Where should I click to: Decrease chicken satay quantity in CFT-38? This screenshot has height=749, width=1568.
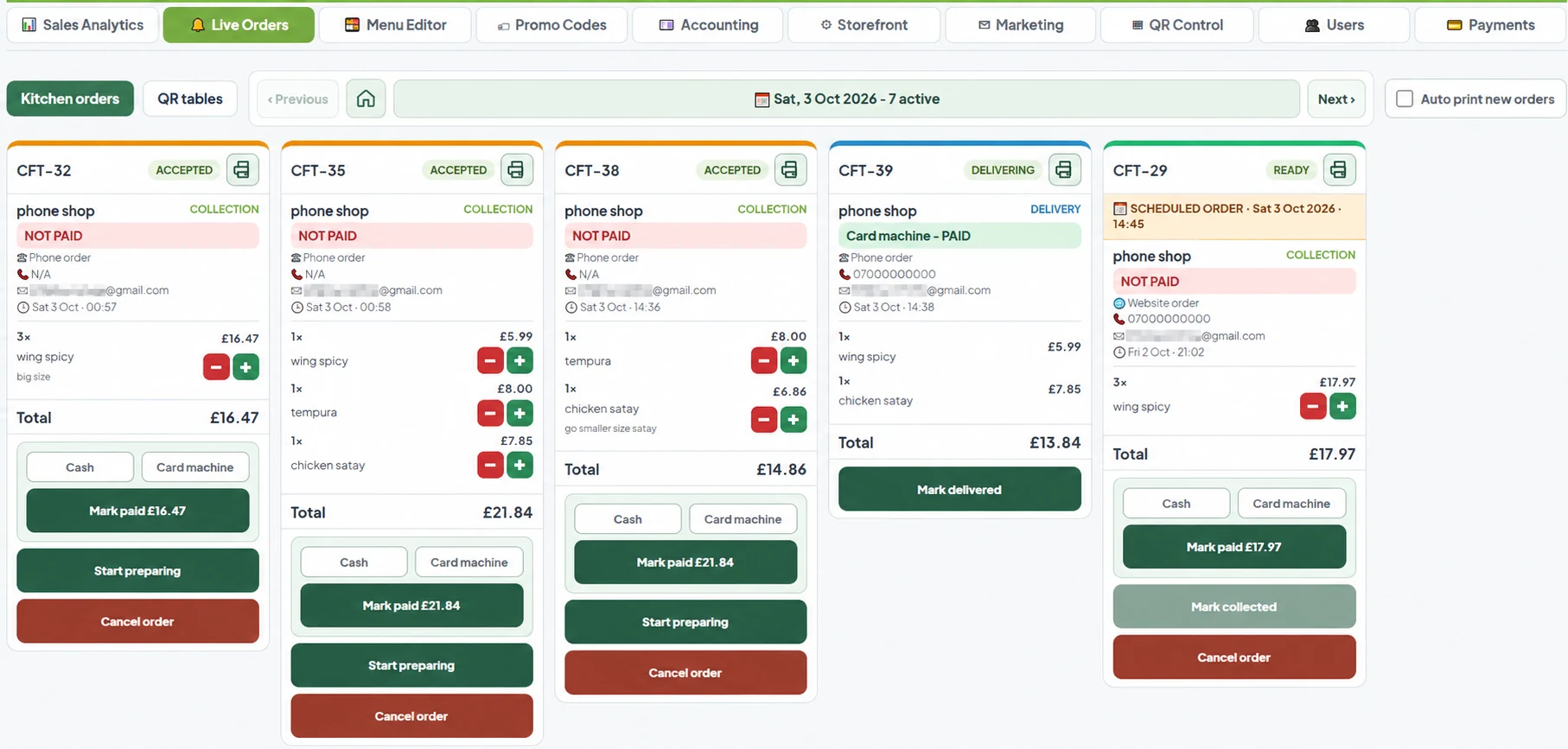click(764, 419)
